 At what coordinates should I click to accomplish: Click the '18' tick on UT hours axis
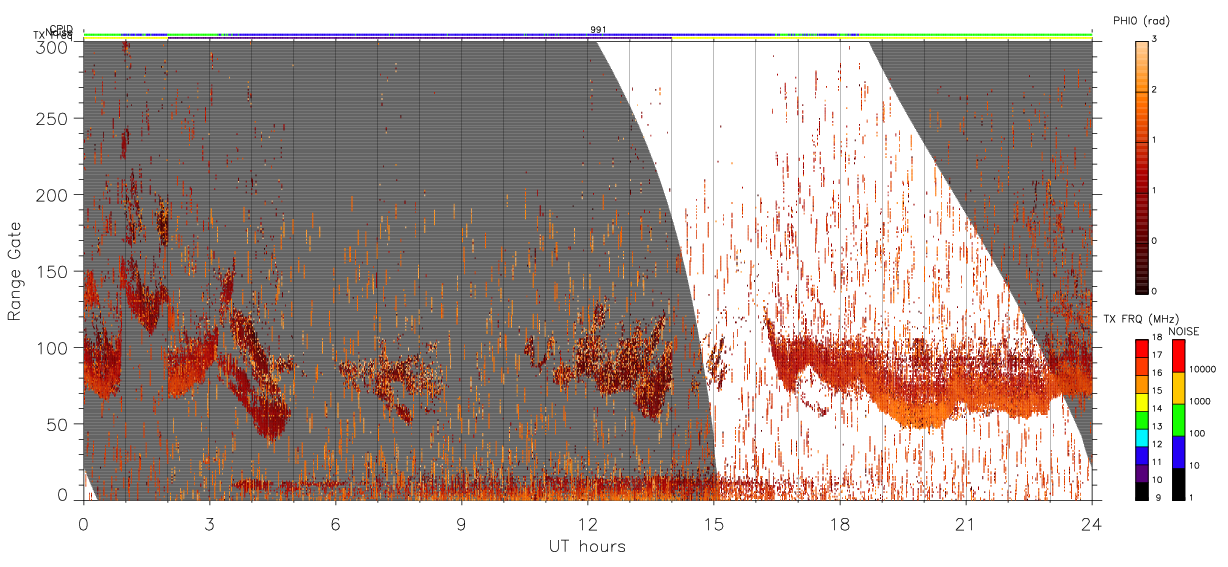coord(840,524)
